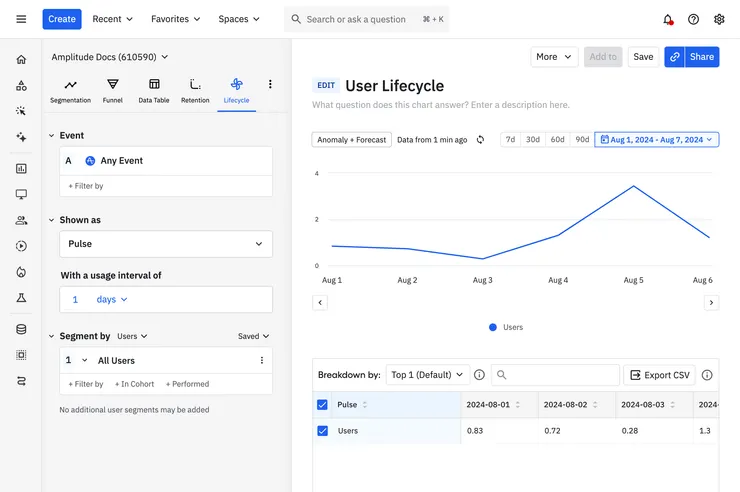The height and width of the screenshot is (492, 740).
Task: Click the help question mark icon
Action: tap(694, 19)
